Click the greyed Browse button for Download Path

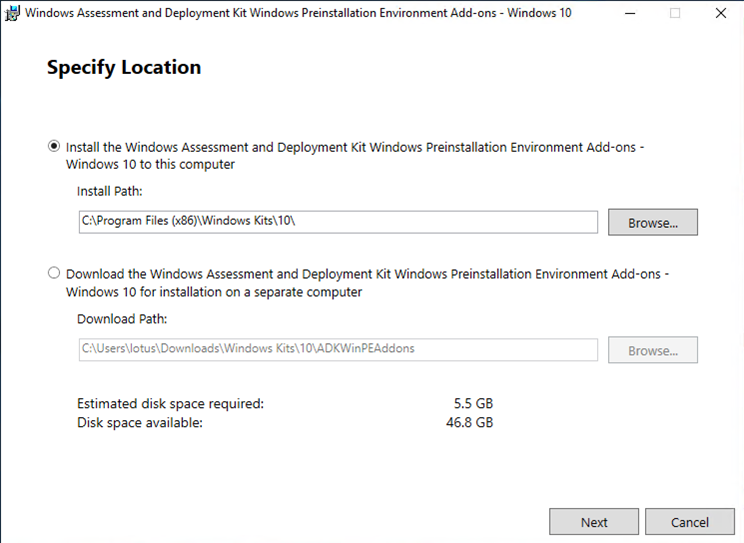(652, 350)
